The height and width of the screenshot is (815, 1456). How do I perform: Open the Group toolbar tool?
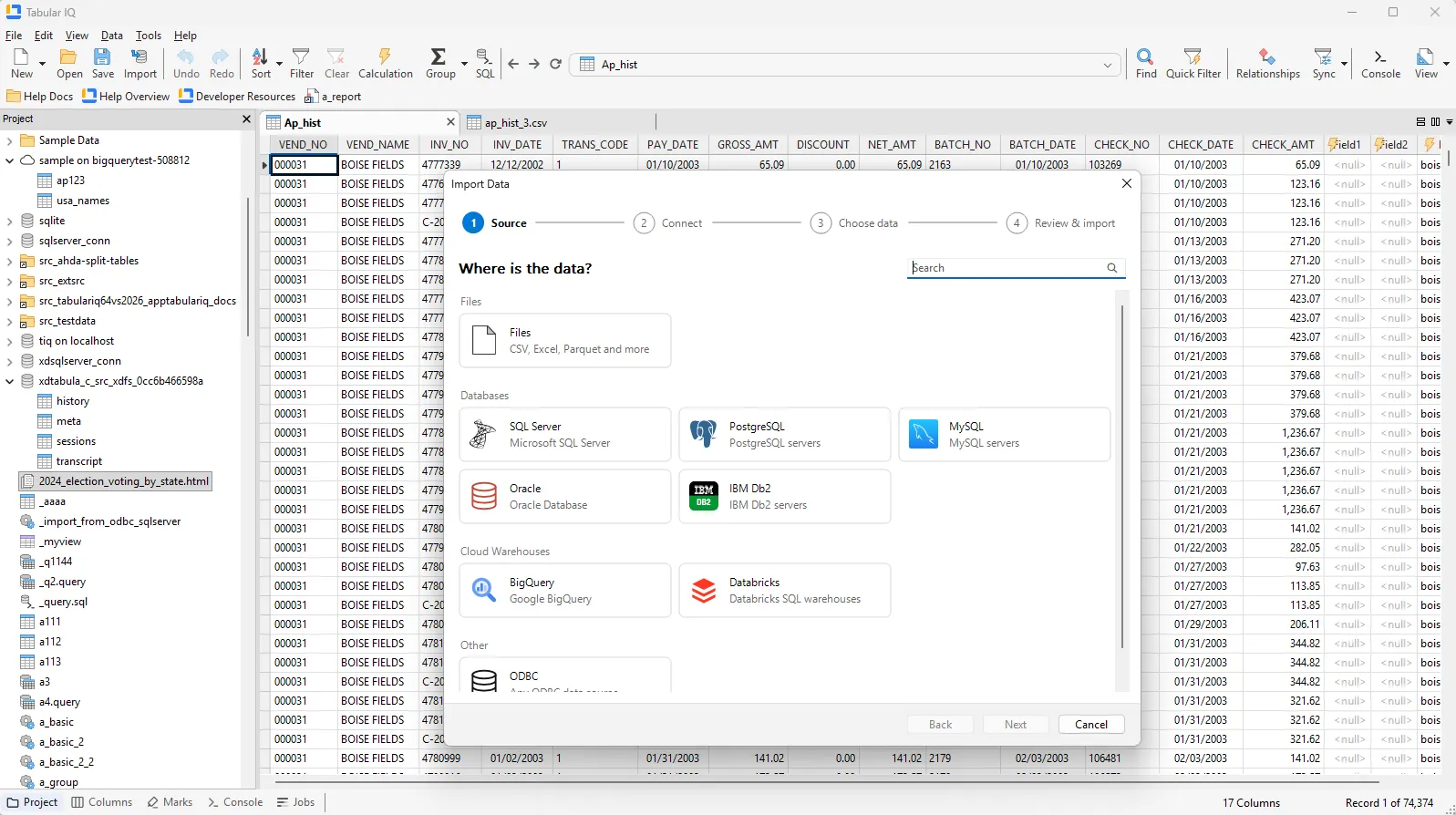pyautogui.click(x=440, y=64)
